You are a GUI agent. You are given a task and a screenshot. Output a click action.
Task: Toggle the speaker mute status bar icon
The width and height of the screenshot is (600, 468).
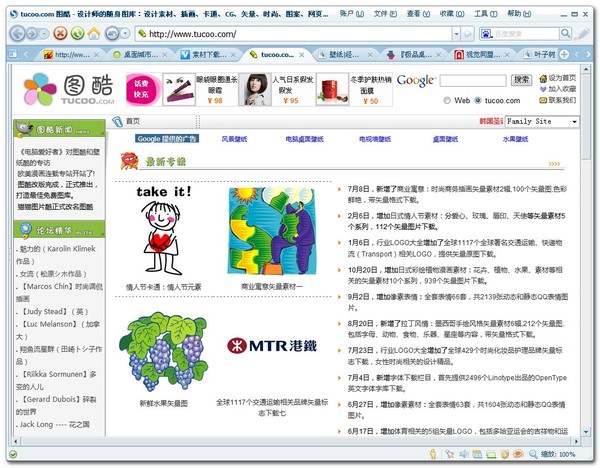pyautogui.click(x=464, y=454)
